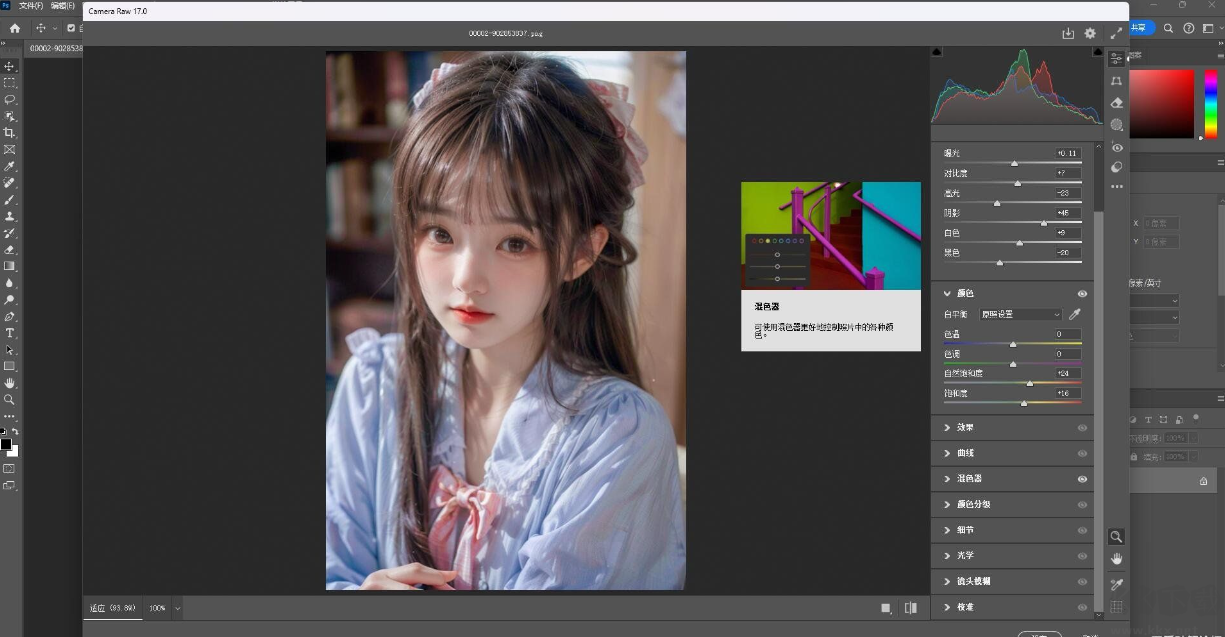
Task: Expand the 曲线 section
Action: tap(947, 453)
